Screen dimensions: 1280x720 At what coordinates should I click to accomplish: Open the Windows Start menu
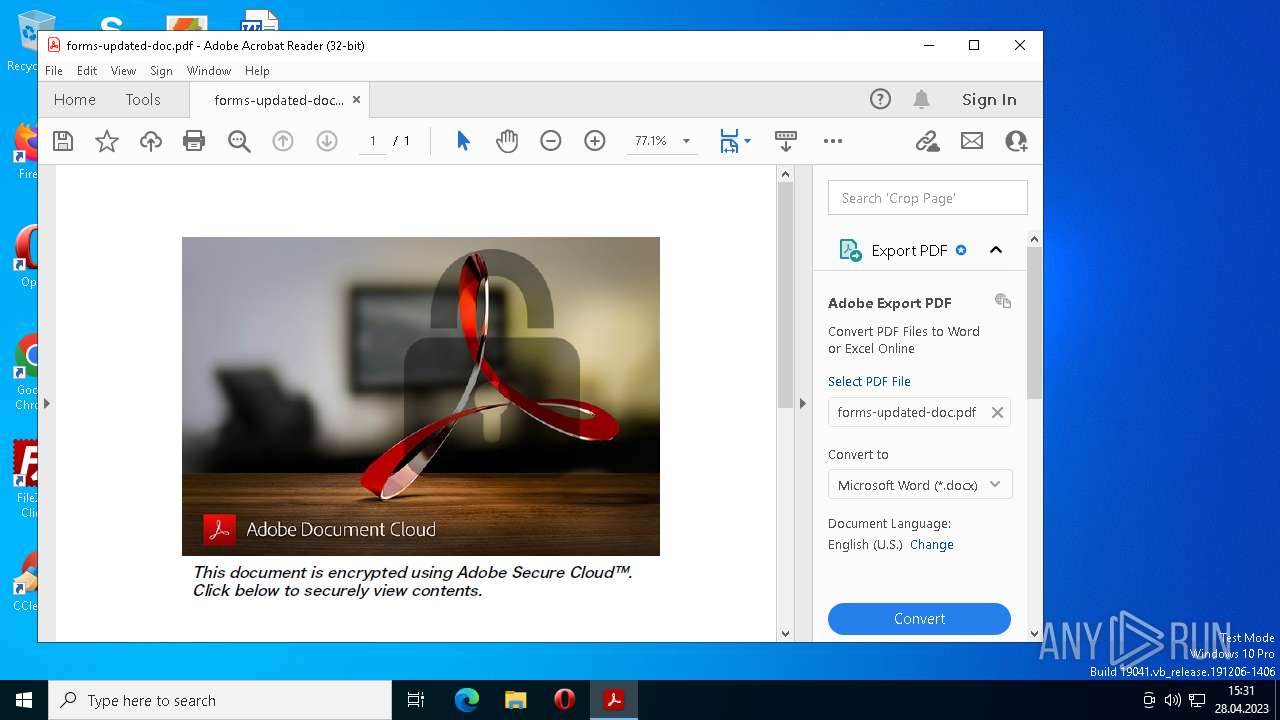click(24, 700)
